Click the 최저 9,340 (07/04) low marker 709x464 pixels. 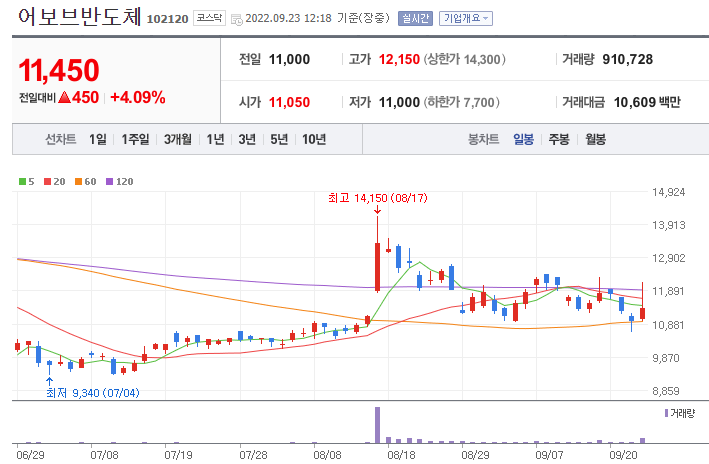coord(93,393)
